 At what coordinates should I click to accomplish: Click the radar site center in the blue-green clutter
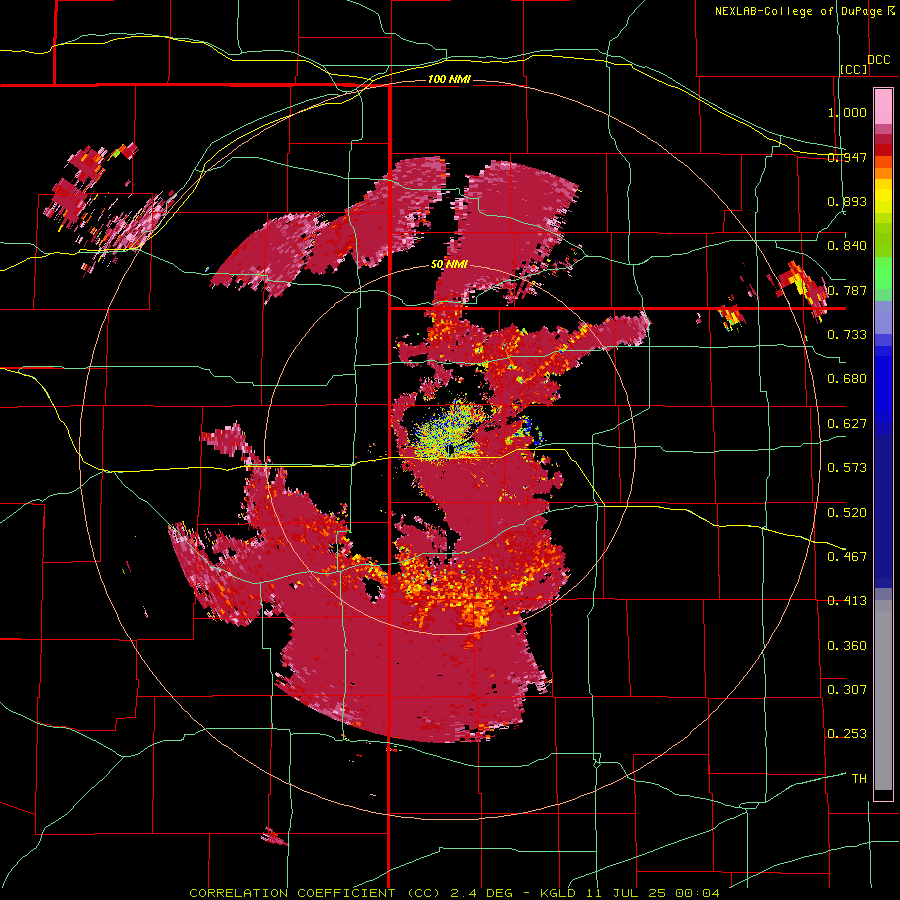click(x=450, y=449)
